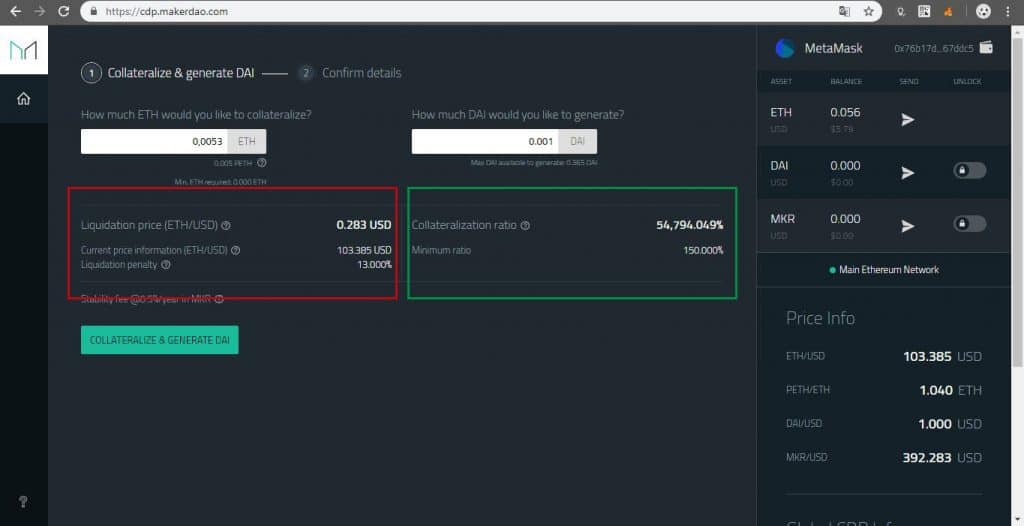Show the Liquidation price help tooltip icon
The width and height of the screenshot is (1024, 526).
(x=226, y=225)
